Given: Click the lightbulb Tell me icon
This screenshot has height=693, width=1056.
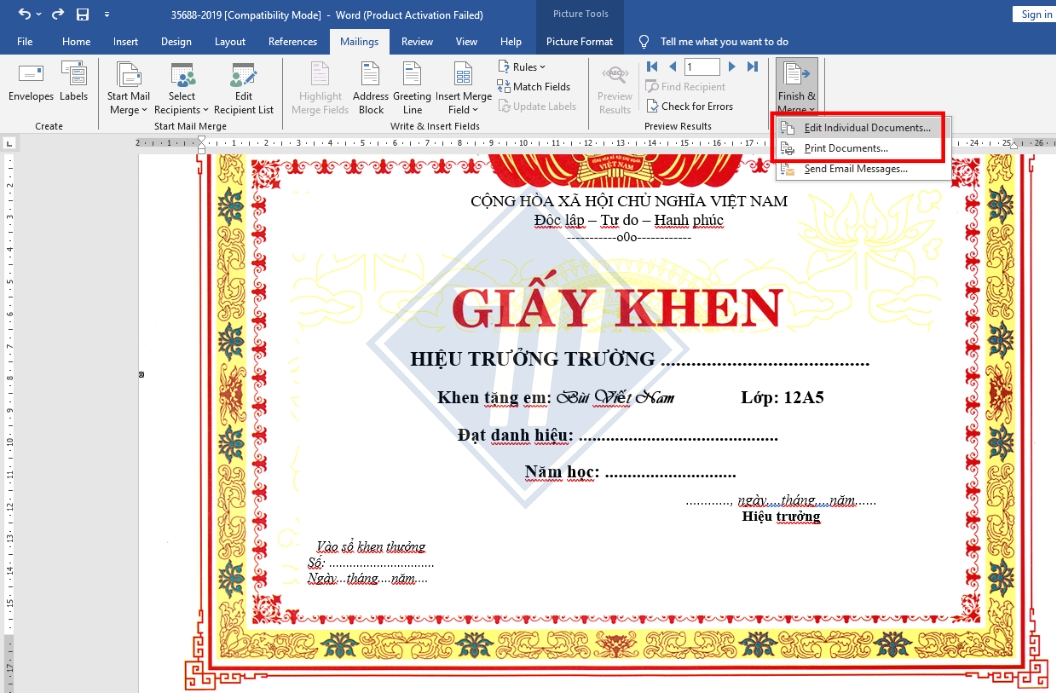Looking at the screenshot, I should [x=644, y=42].
